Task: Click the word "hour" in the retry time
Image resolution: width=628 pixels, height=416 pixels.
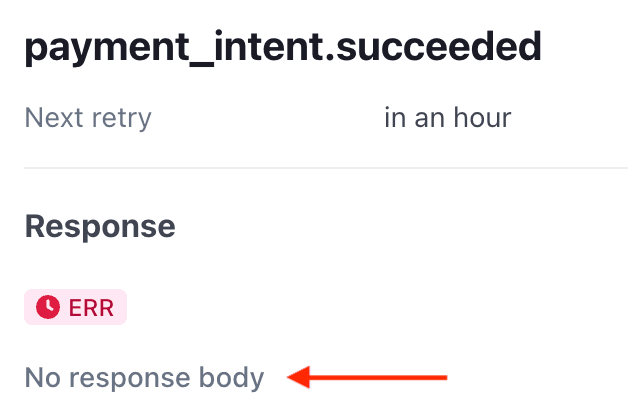Action: click(482, 118)
